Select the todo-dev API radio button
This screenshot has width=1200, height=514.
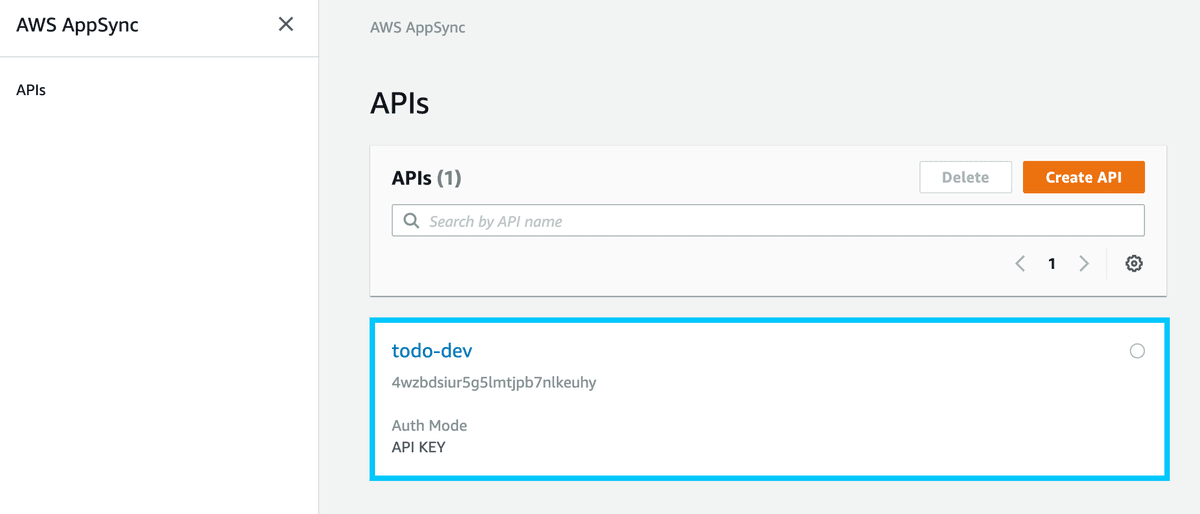coord(1137,351)
